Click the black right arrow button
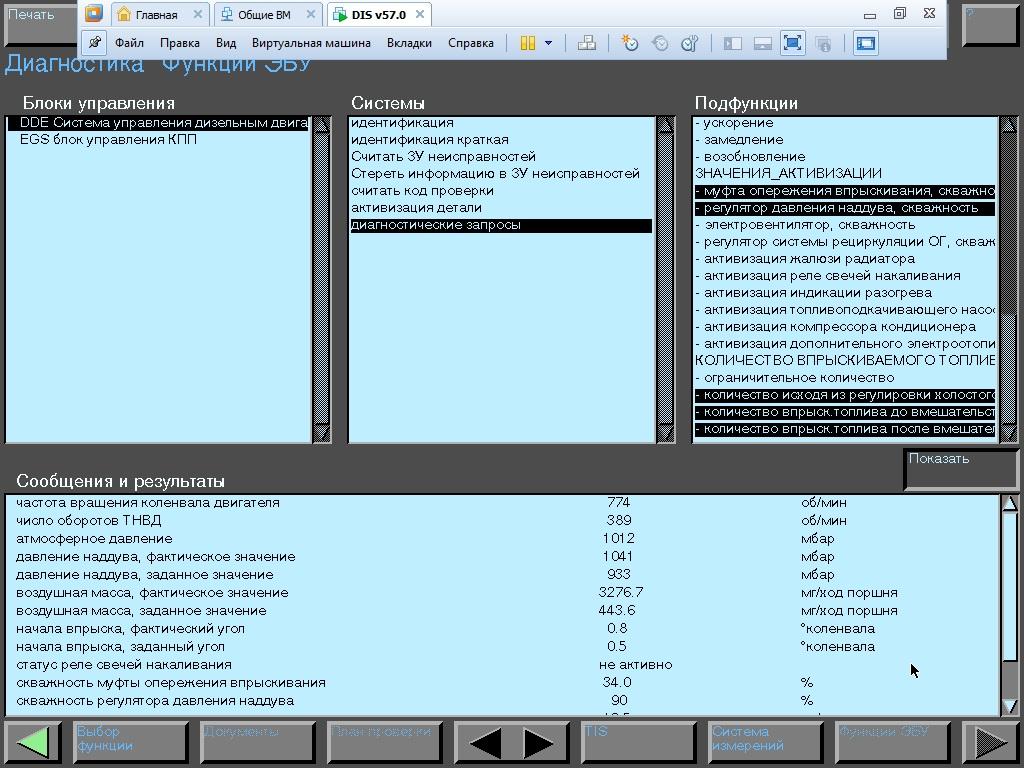This screenshot has width=1024, height=768. [539, 743]
